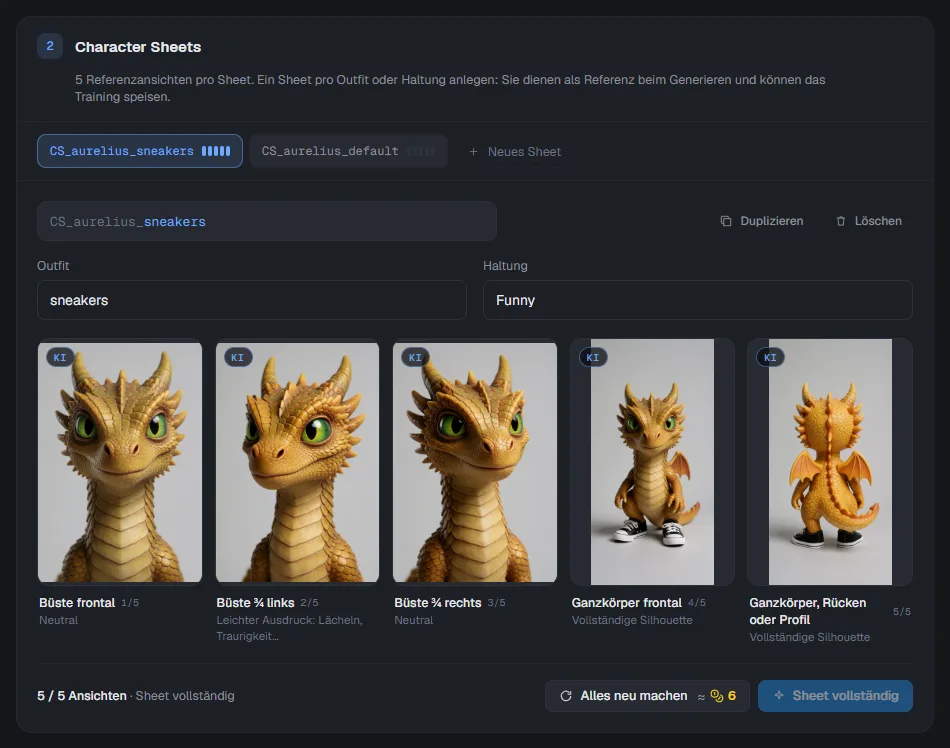950x748 pixels.
Task: Open the Büste ¾ rechts dragon thumbnail
Action: click(x=475, y=462)
